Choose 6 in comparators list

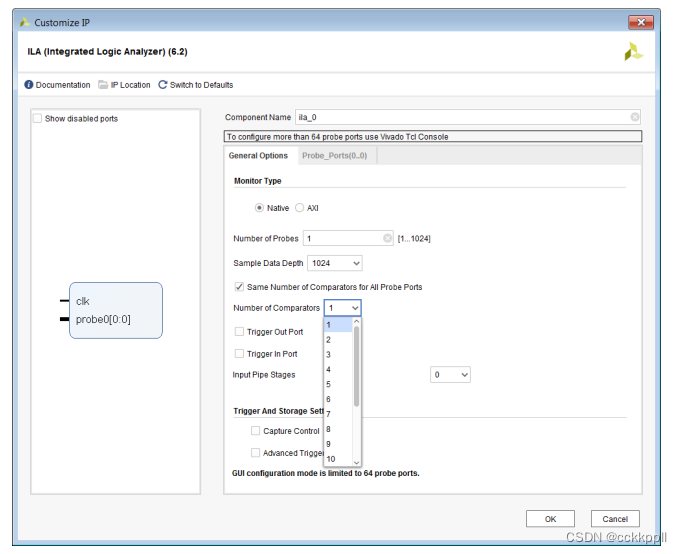coord(338,399)
